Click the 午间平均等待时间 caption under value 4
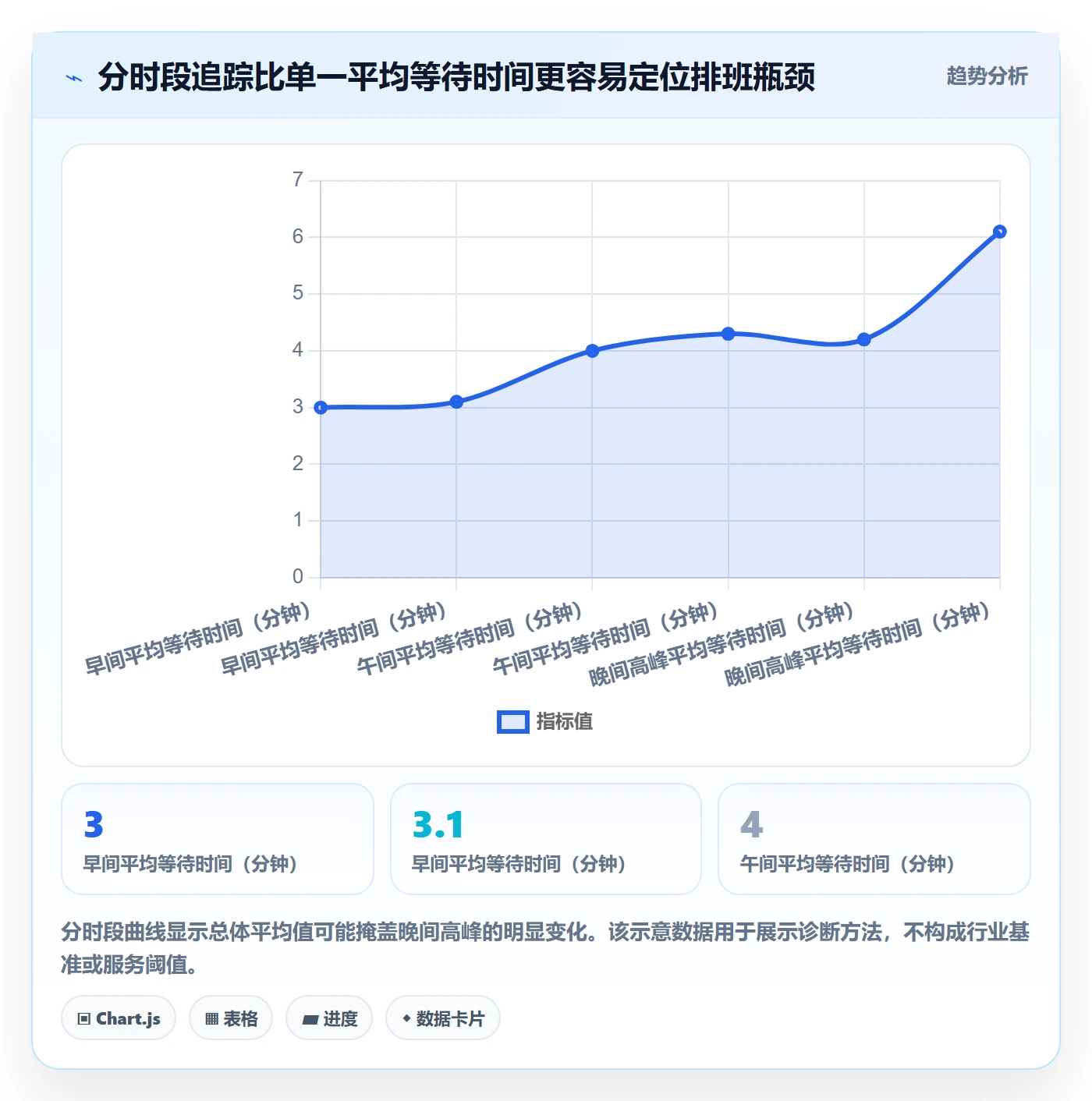Image resolution: width=1092 pixels, height=1101 pixels. click(847, 864)
